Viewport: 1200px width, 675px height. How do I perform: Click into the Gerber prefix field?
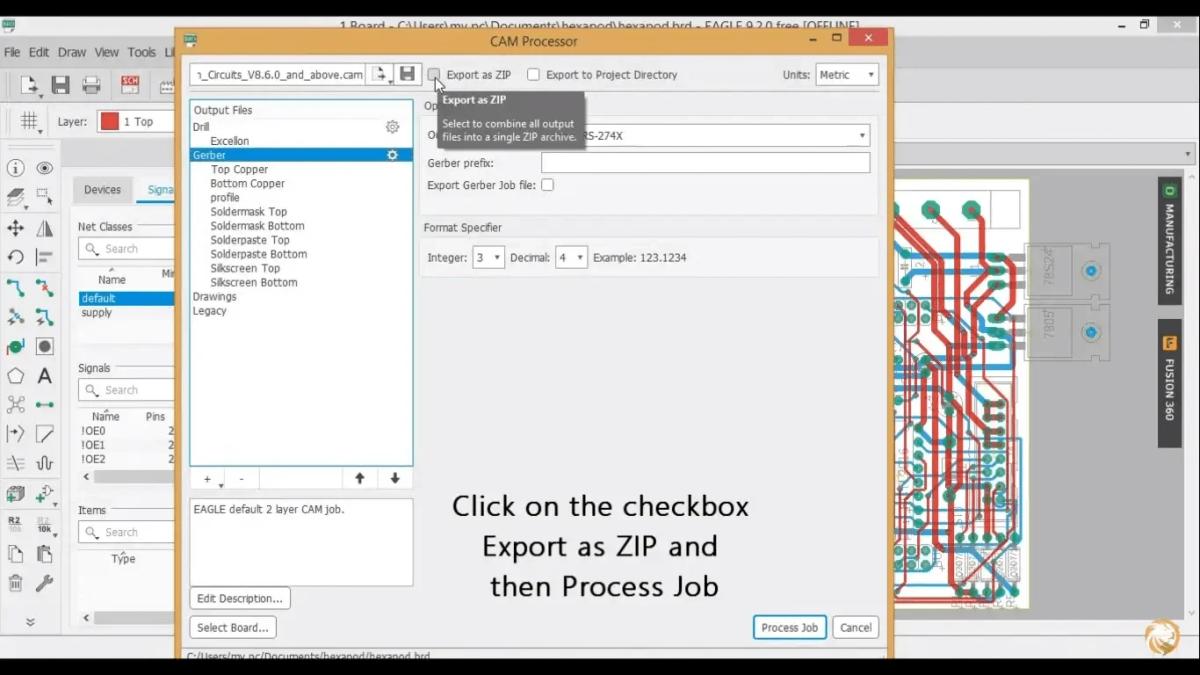point(705,163)
